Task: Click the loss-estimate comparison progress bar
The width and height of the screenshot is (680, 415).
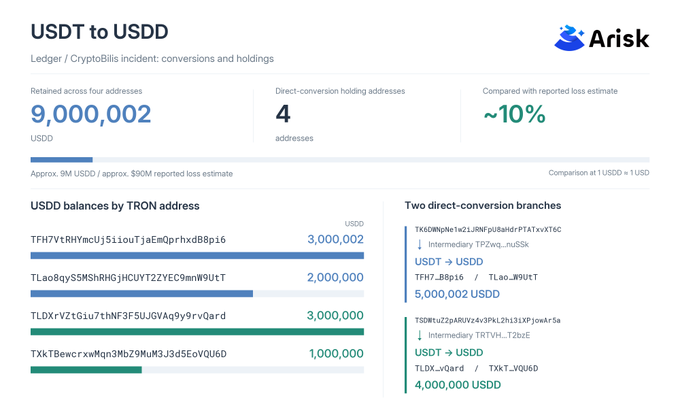Action: [340, 160]
